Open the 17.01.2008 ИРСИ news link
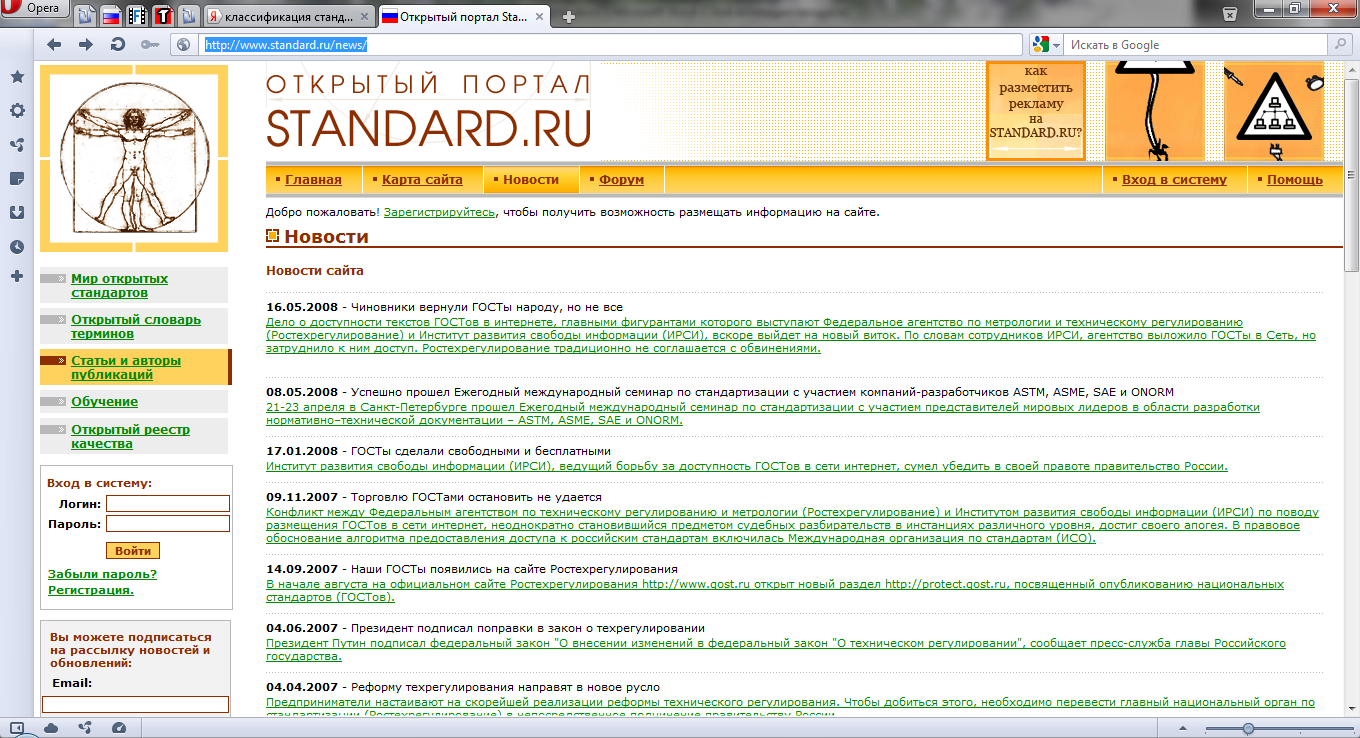The image size is (1360, 738). click(x=747, y=466)
